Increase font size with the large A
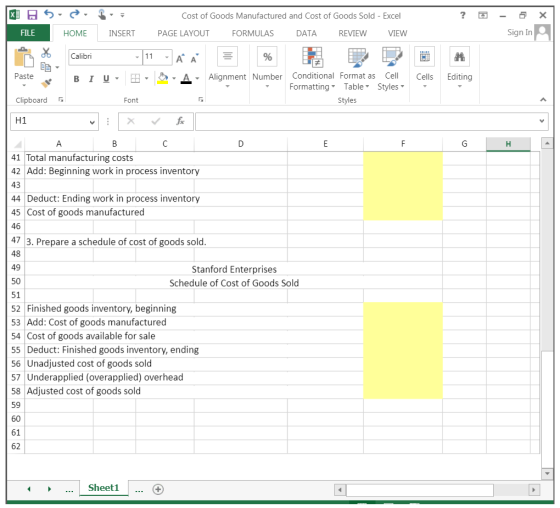The width and height of the screenshot is (560, 508). [180, 58]
